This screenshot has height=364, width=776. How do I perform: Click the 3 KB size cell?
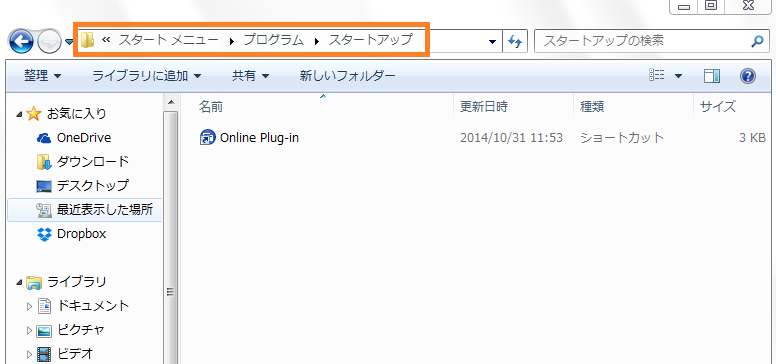(752, 137)
